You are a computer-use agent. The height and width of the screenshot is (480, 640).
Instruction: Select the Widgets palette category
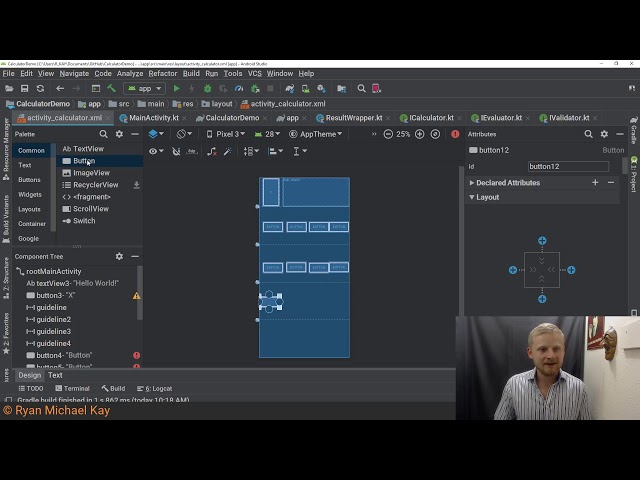30,194
